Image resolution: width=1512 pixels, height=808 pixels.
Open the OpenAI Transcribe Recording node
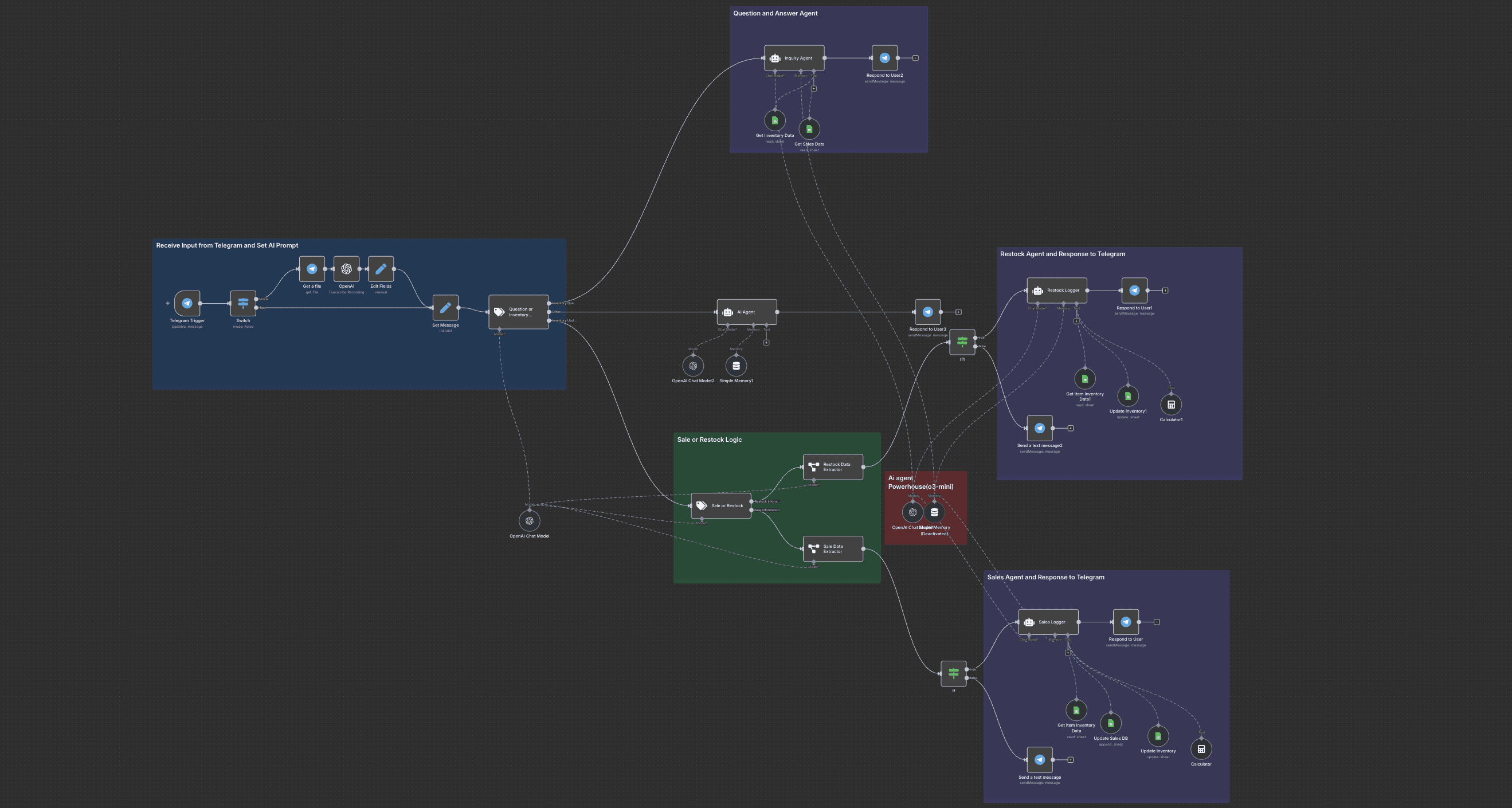coord(346,269)
